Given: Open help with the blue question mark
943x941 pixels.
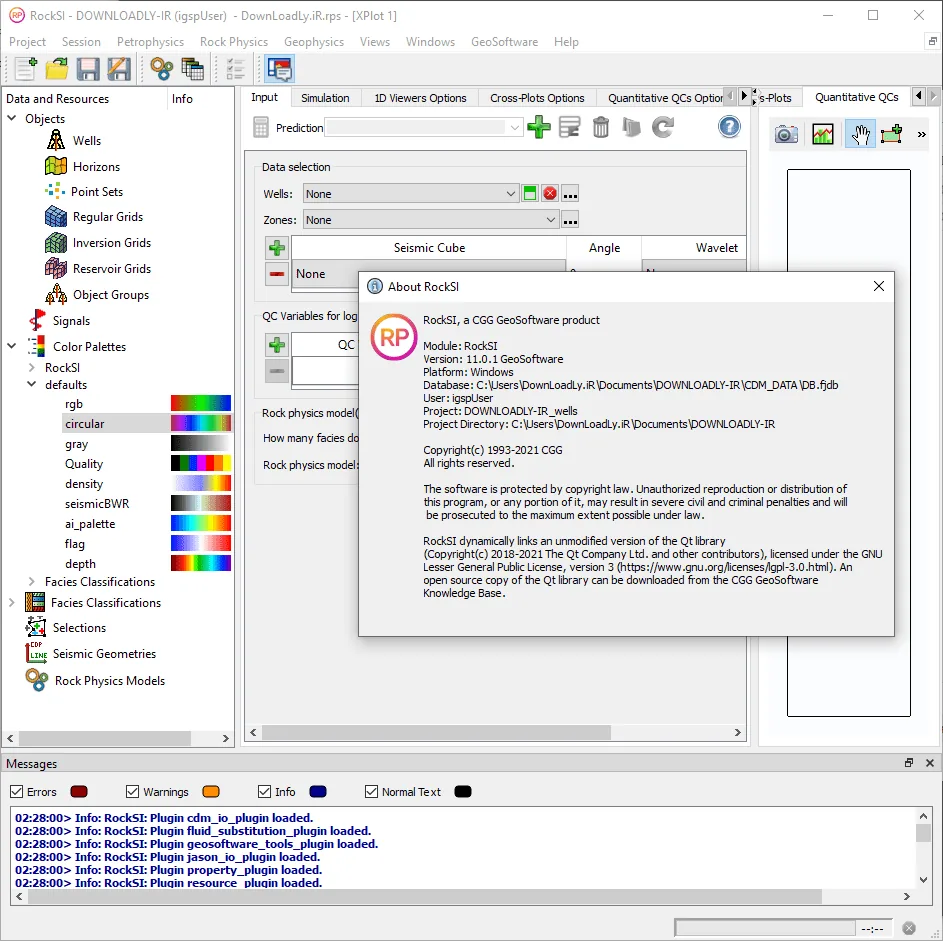Looking at the screenshot, I should [x=729, y=127].
